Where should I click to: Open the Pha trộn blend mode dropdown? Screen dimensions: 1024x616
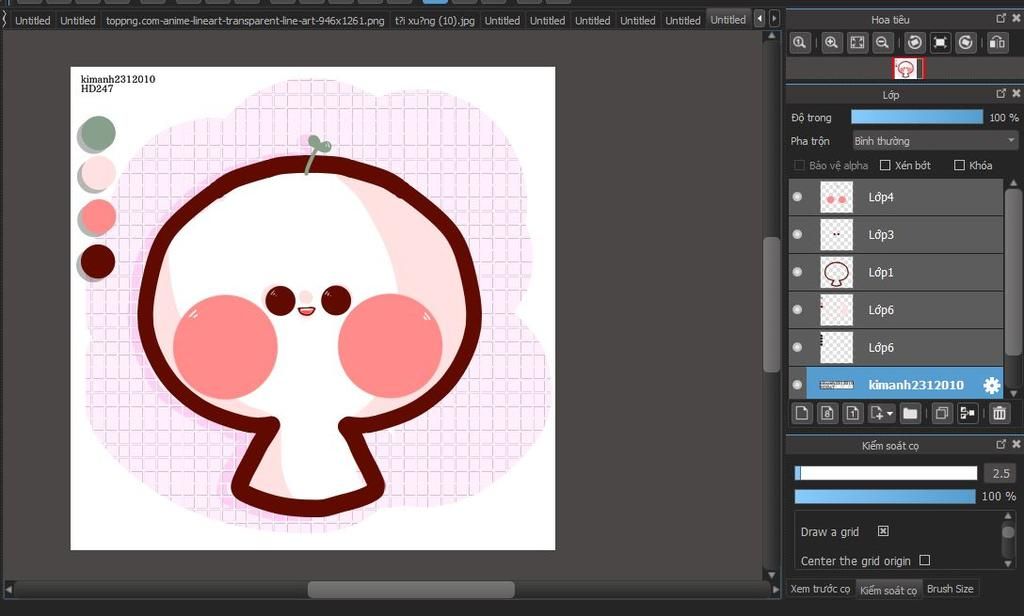[935, 140]
